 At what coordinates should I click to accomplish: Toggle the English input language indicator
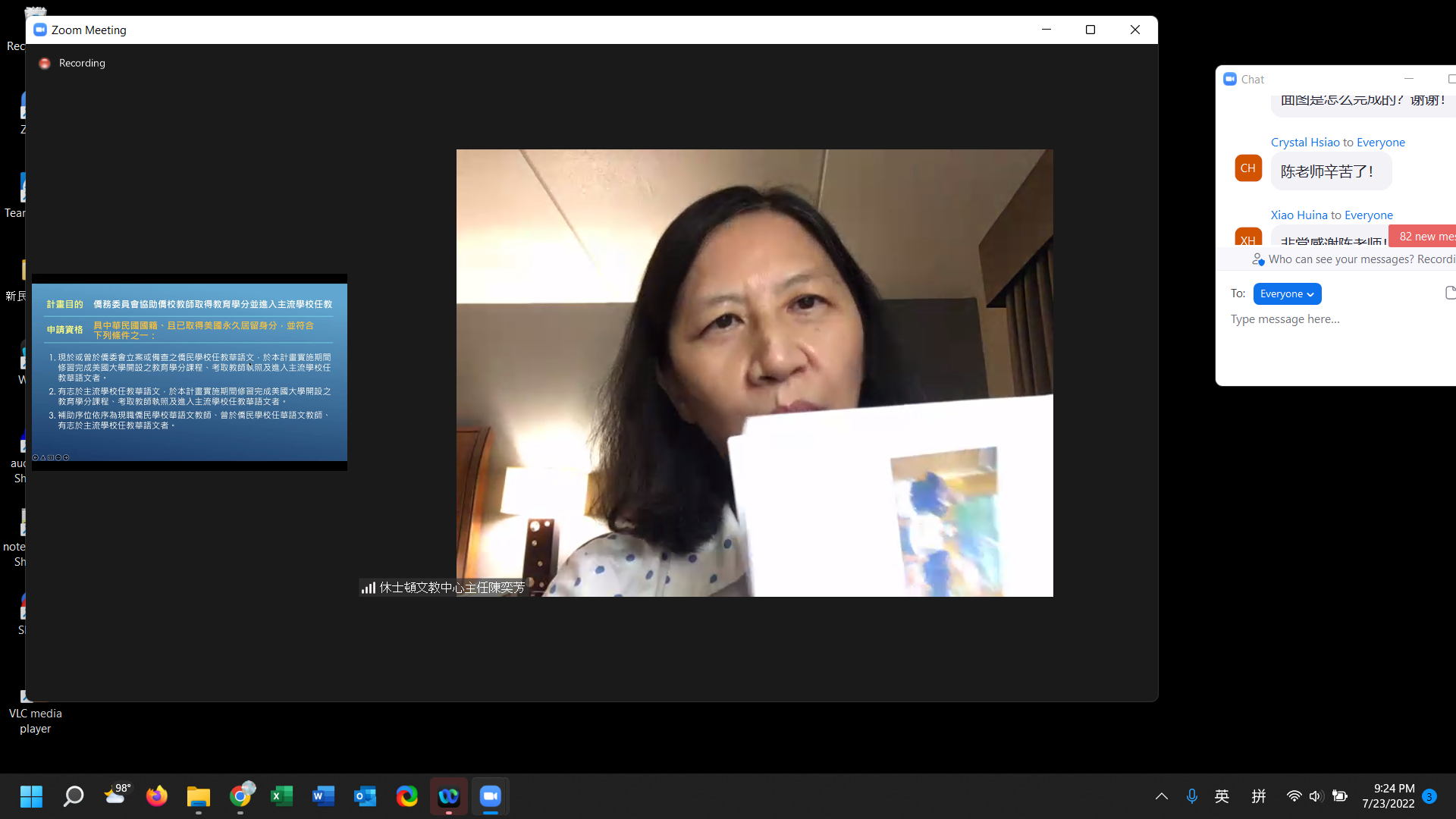pos(1222,796)
